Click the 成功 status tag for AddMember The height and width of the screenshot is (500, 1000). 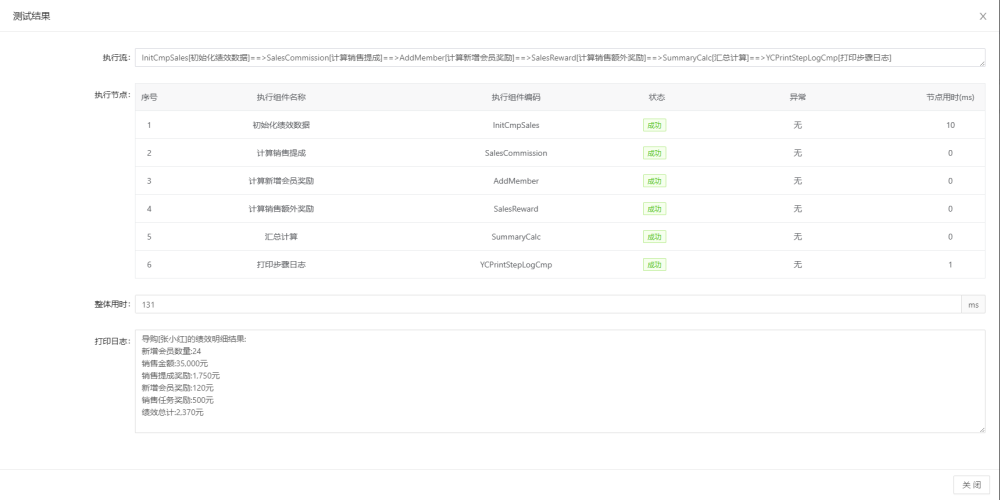pyautogui.click(x=654, y=181)
